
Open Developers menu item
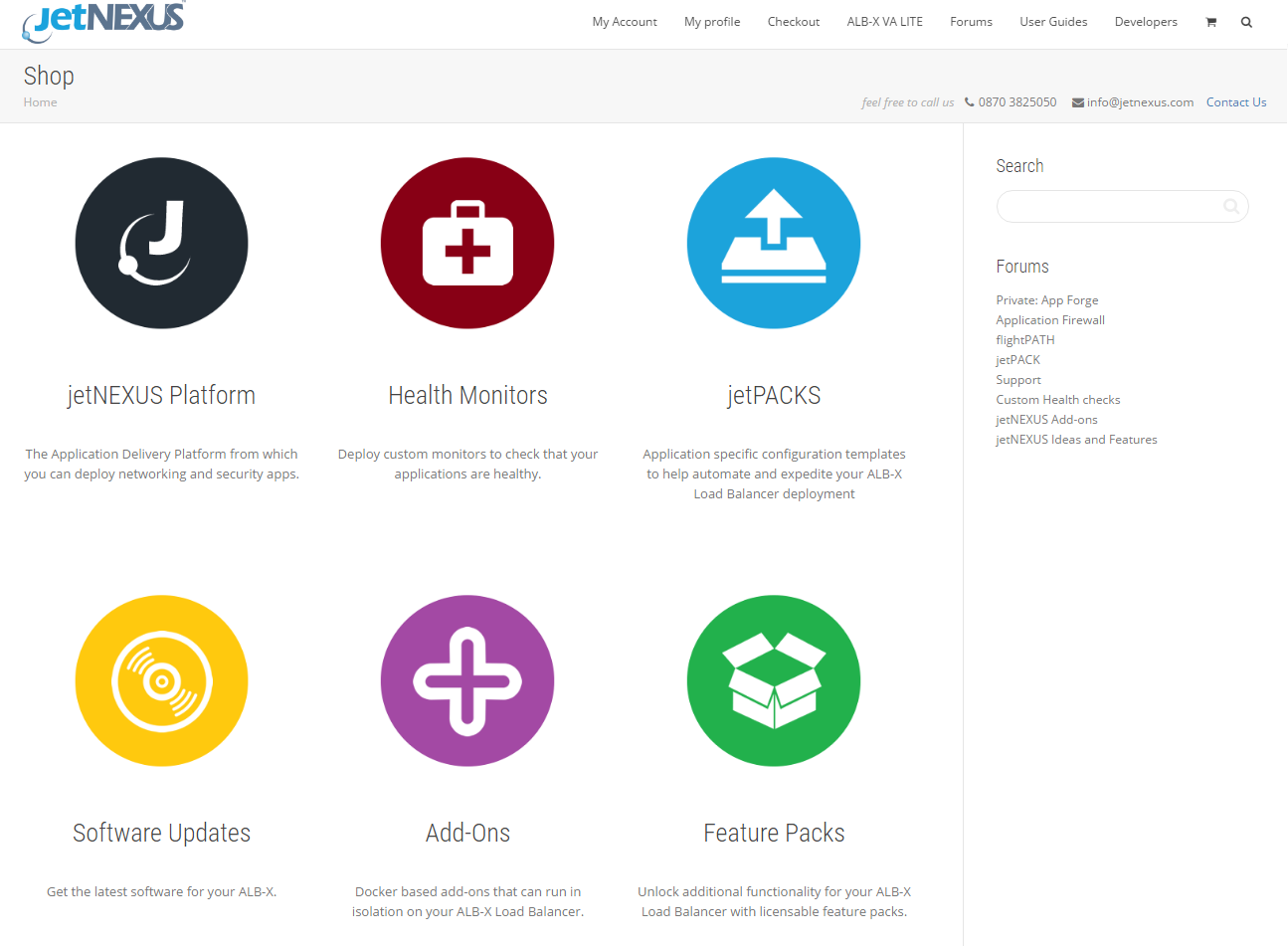click(x=1146, y=22)
